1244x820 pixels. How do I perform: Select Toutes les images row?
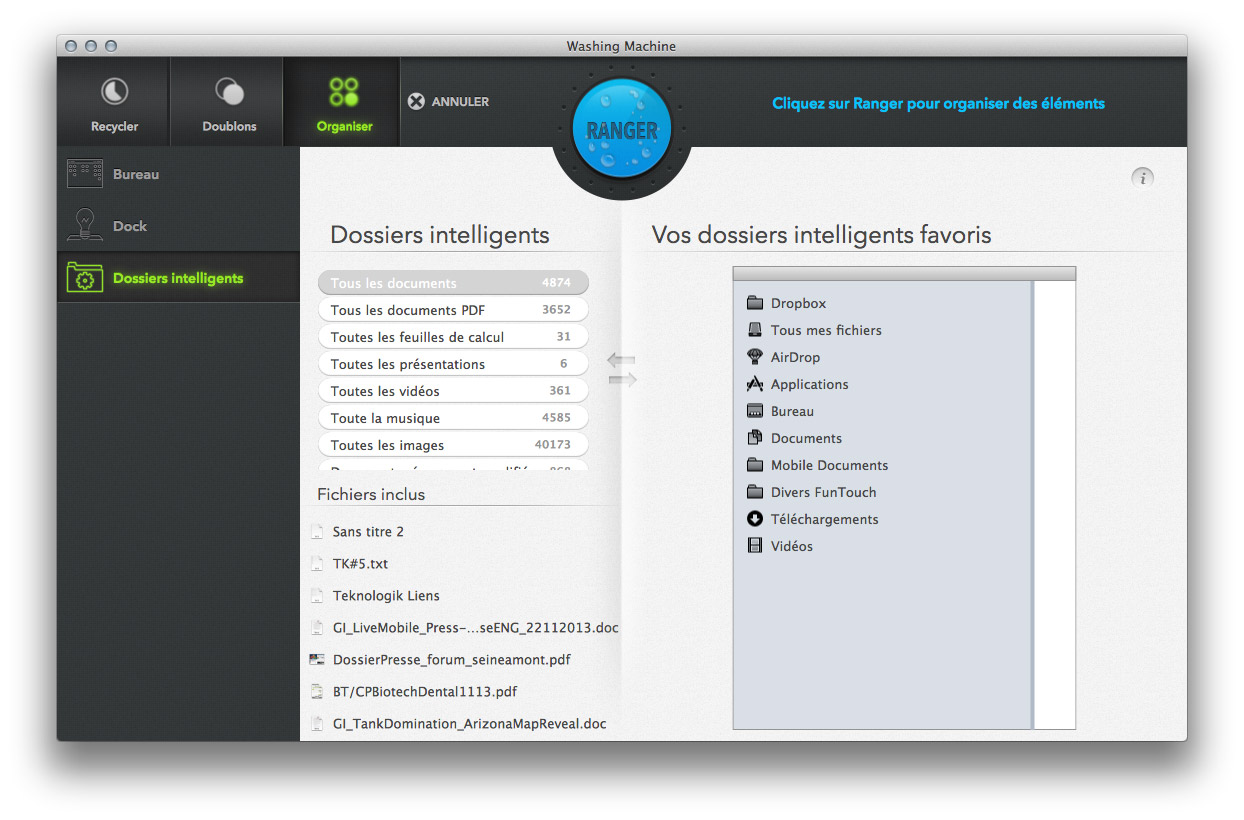(453, 445)
